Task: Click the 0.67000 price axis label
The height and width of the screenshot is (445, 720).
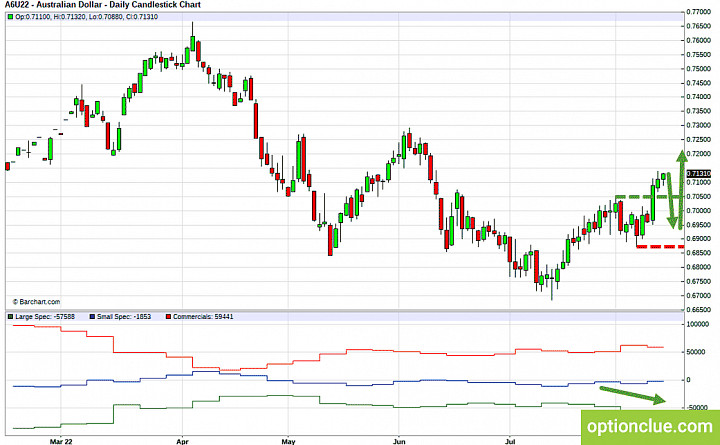Action: pos(699,295)
